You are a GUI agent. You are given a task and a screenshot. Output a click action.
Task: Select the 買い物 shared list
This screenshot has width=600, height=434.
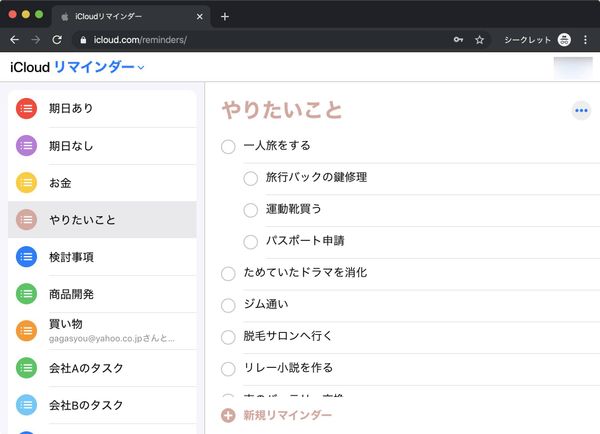tap(102, 331)
